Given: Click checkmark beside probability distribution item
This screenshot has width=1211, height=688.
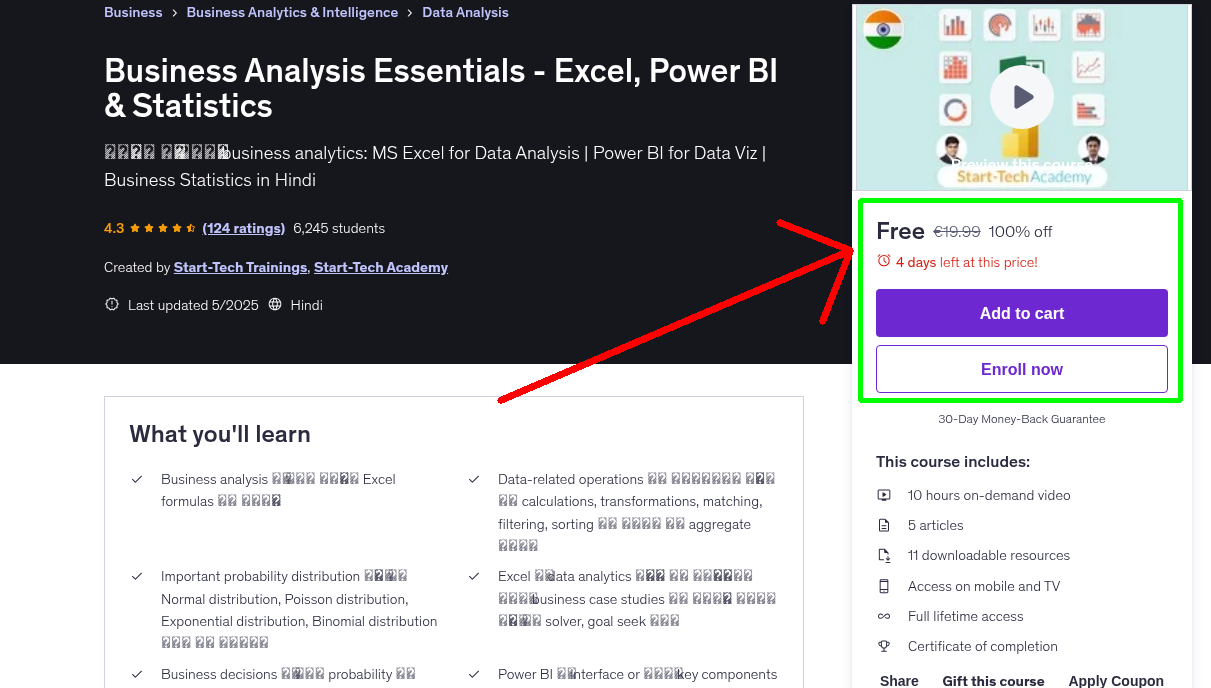Looking at the screenshot, I should tap(137, 576).
